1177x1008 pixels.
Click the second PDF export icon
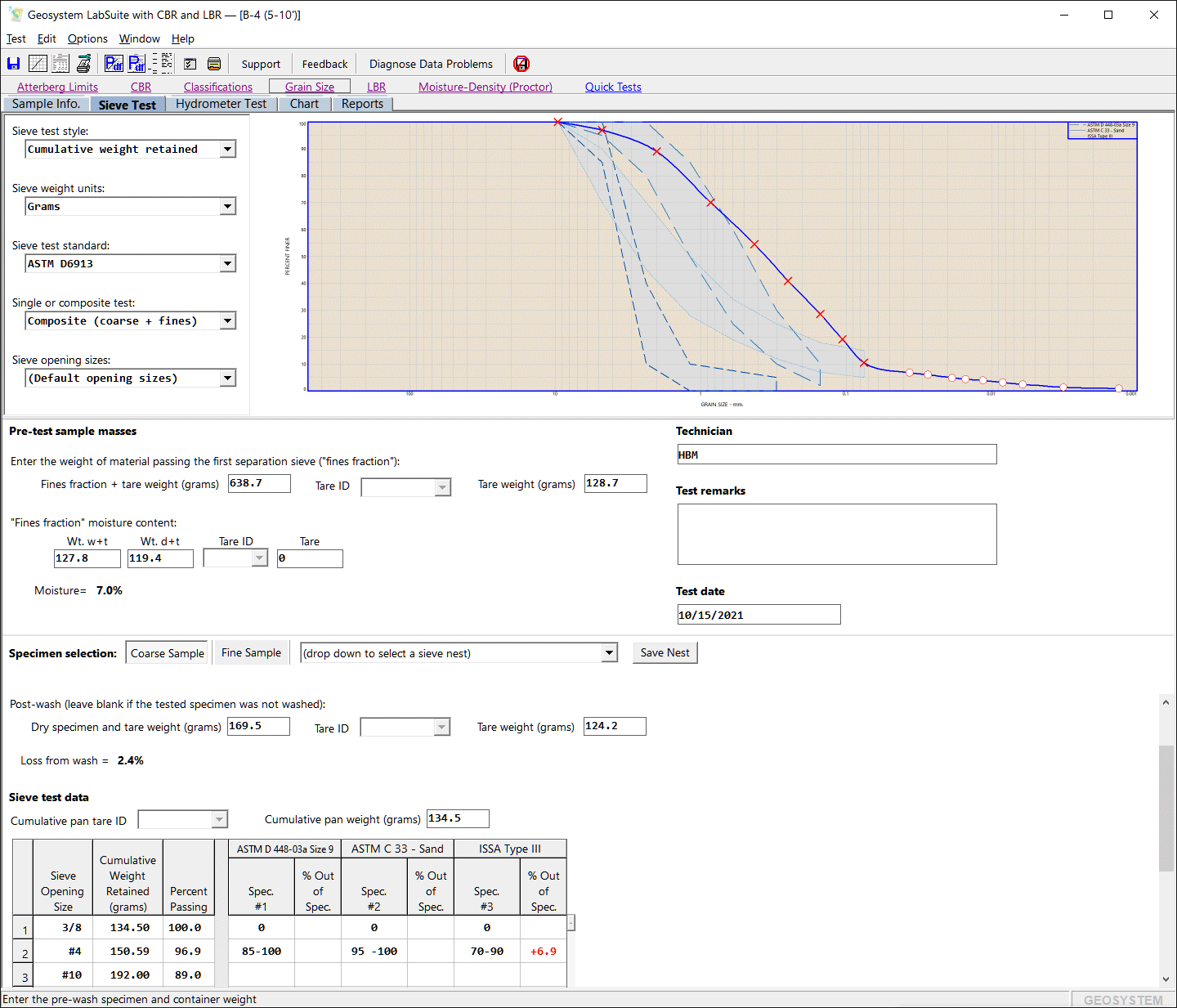tap(136, 64)
